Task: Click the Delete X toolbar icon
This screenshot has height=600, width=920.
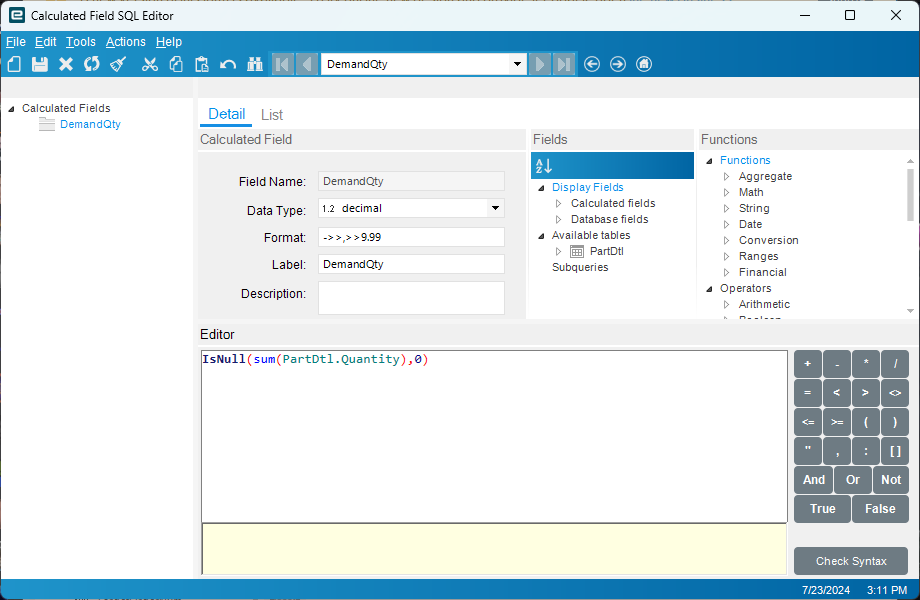Action: [66, 64]
